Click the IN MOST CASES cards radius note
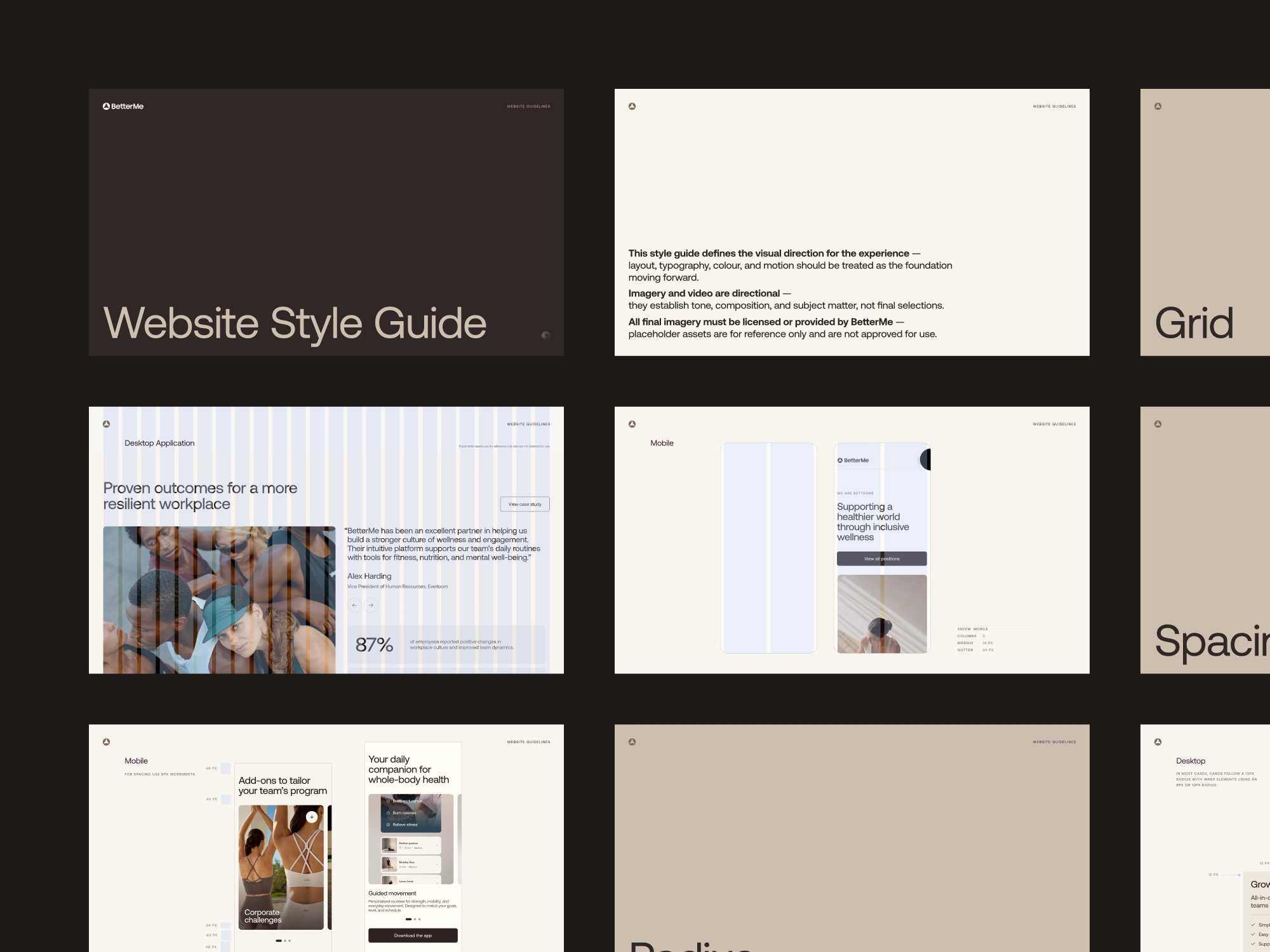 pos(1216,779)
